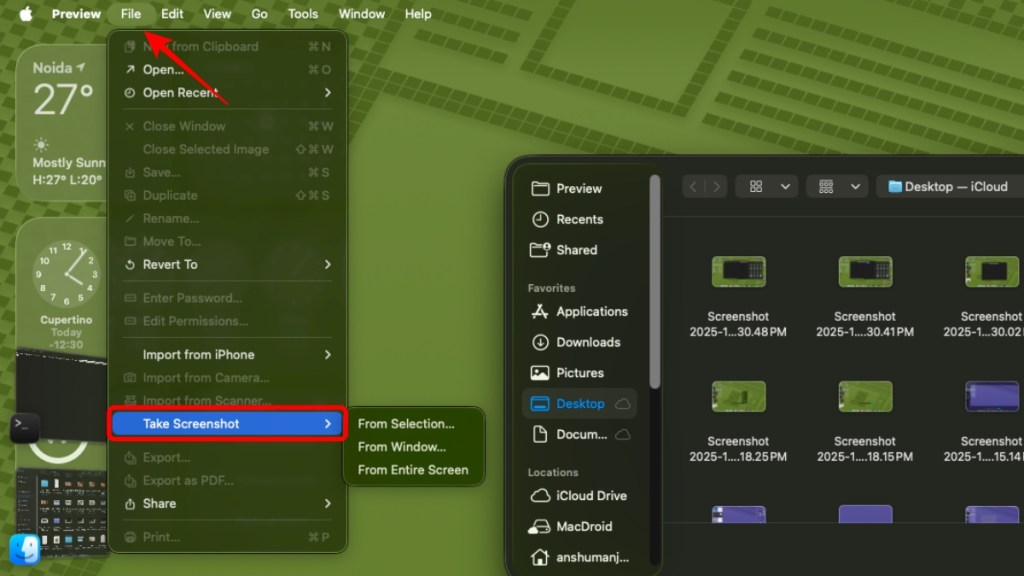This screenshot has height=576, width=1024.
Task: Open the Terminal icon in the Dock
Action: 25,428
